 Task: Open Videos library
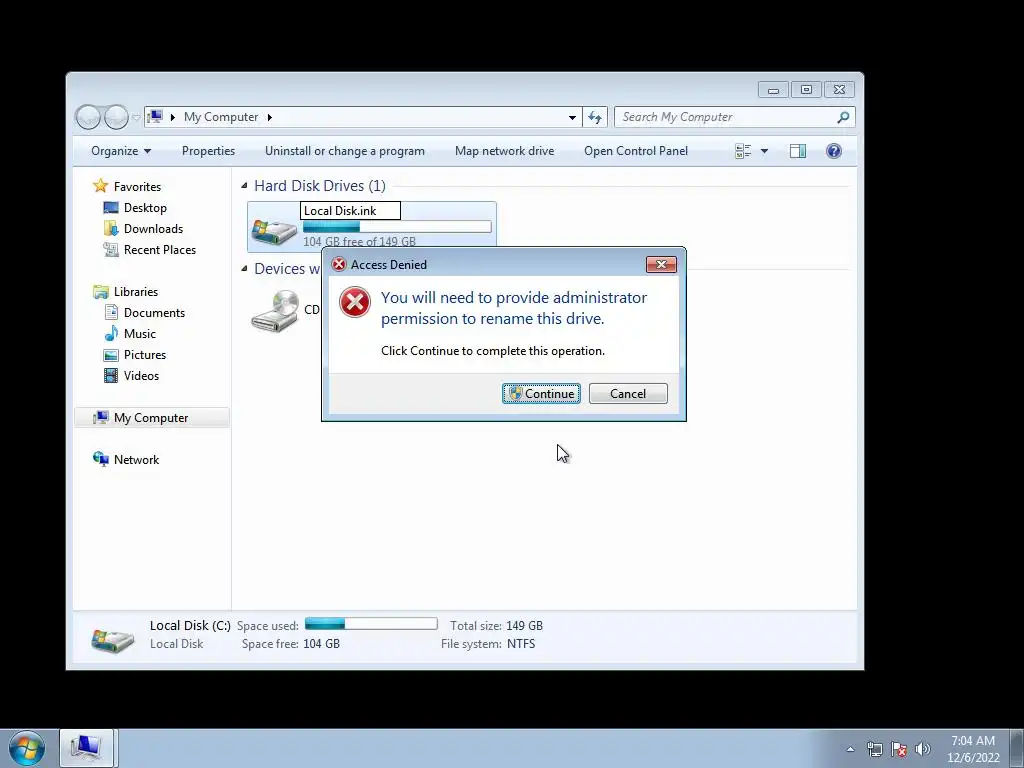point(141,376)
